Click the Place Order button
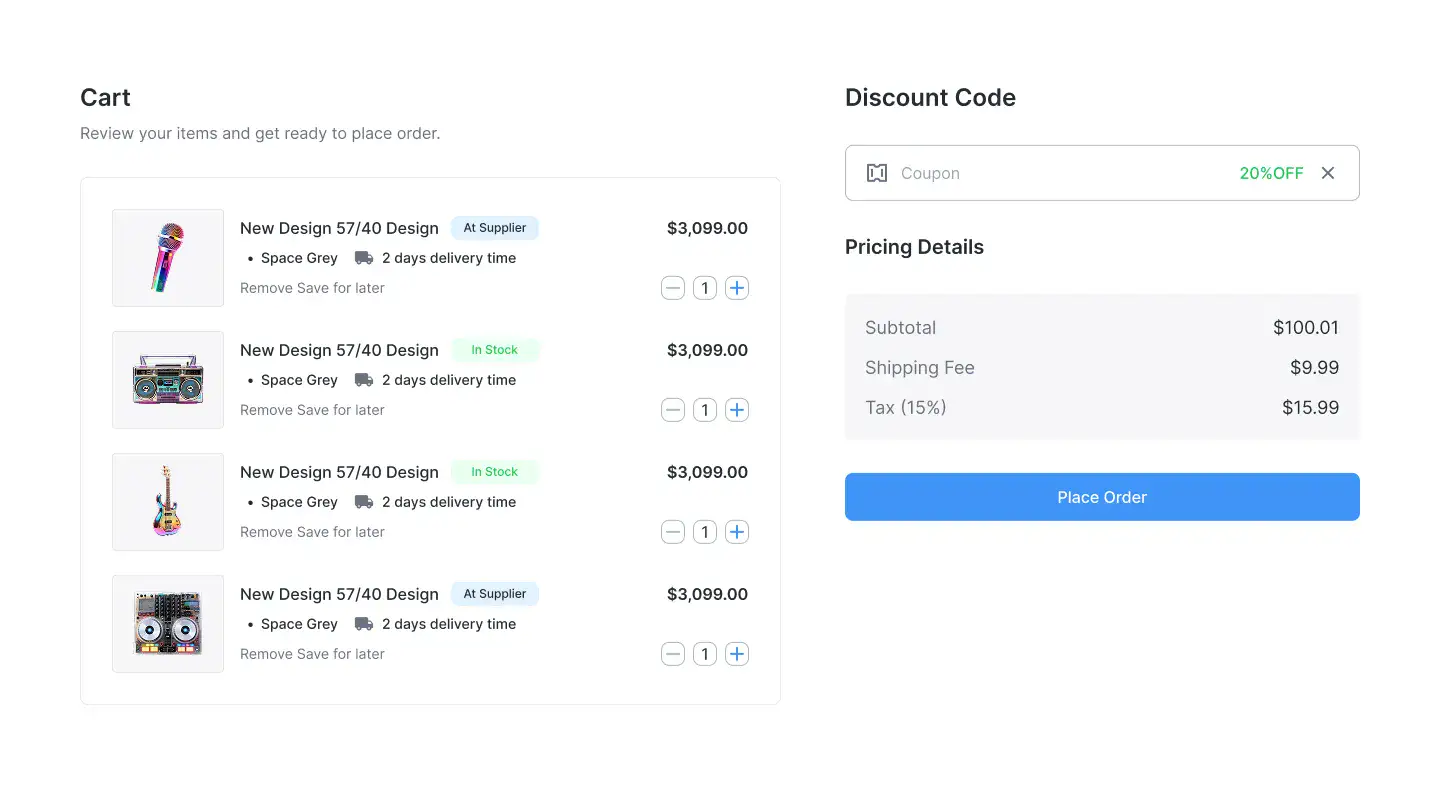This screenshot has width=1440, height=785. [1102, 497]
